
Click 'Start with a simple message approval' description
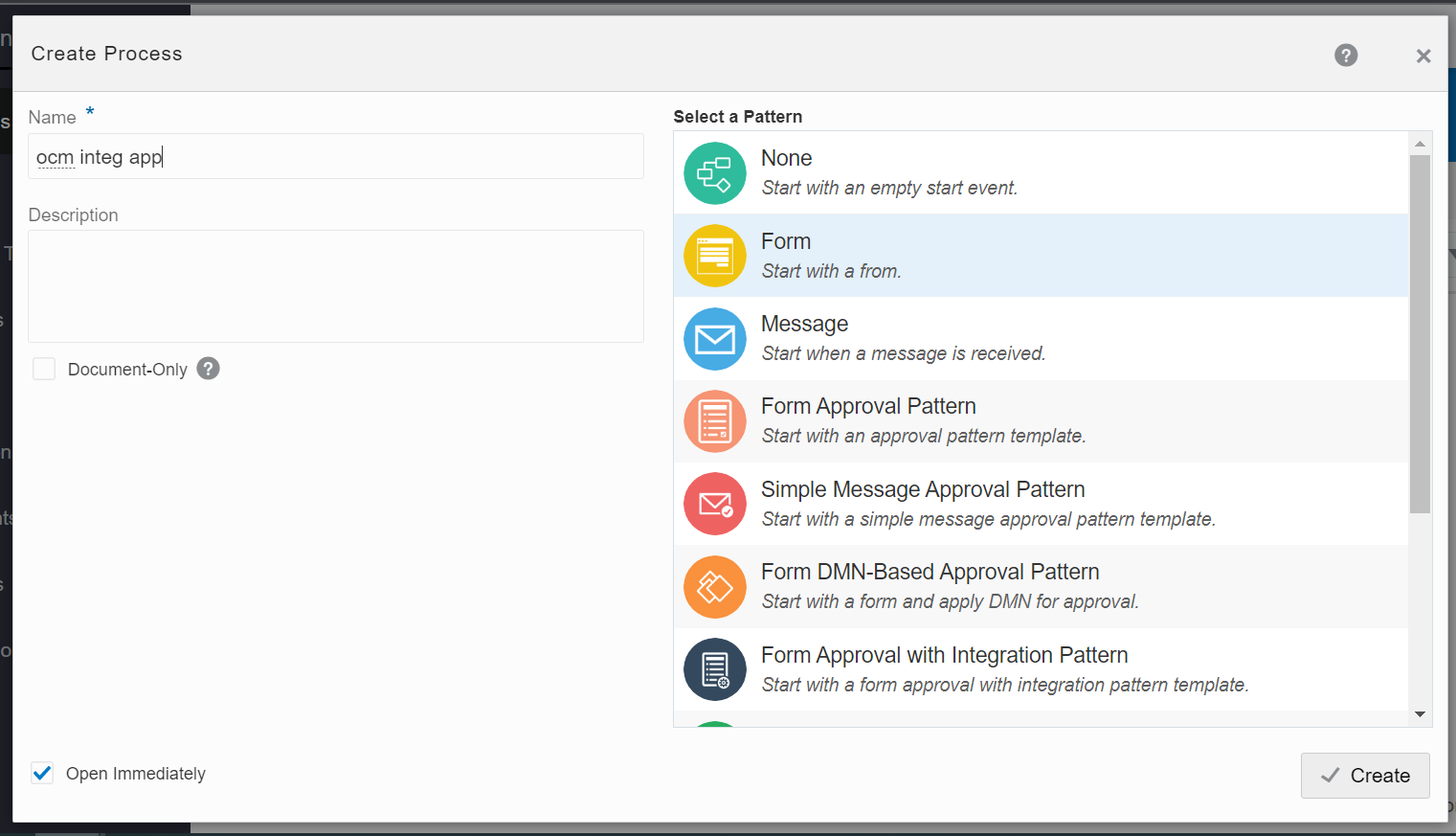pyautogui.click(x=988, y=519)
